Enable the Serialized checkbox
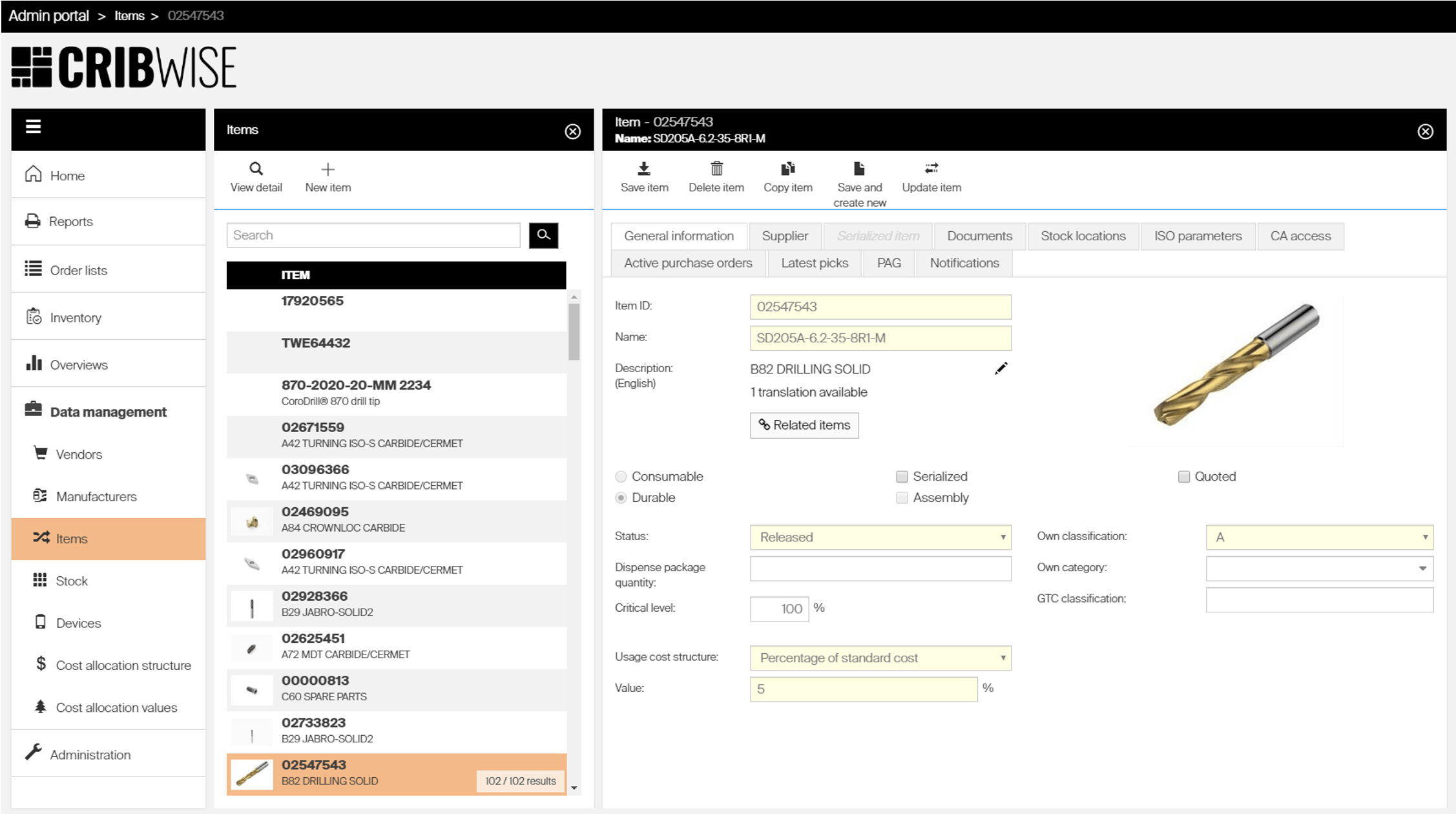Viewport: 1456px width, 814px height. tap(902, 477)
